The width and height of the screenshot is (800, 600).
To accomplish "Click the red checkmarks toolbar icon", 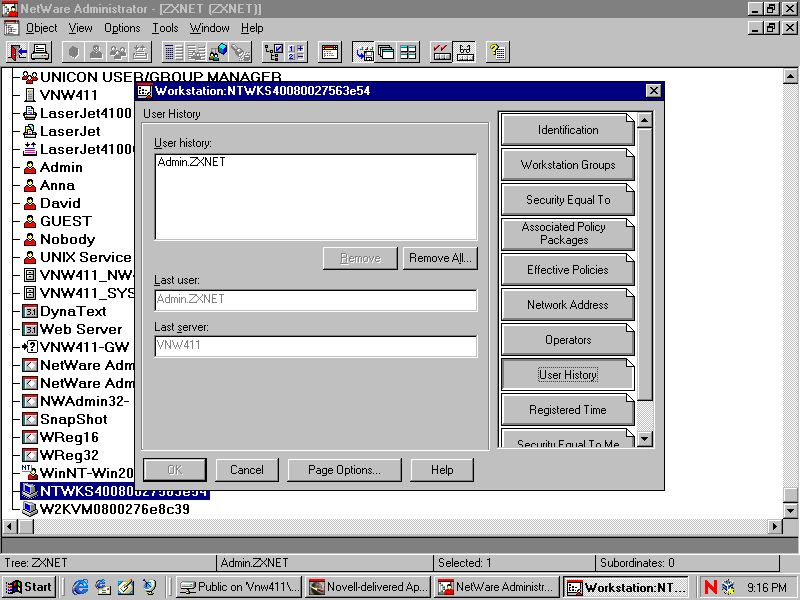I will pyautogui.click(x=441, y=52).
